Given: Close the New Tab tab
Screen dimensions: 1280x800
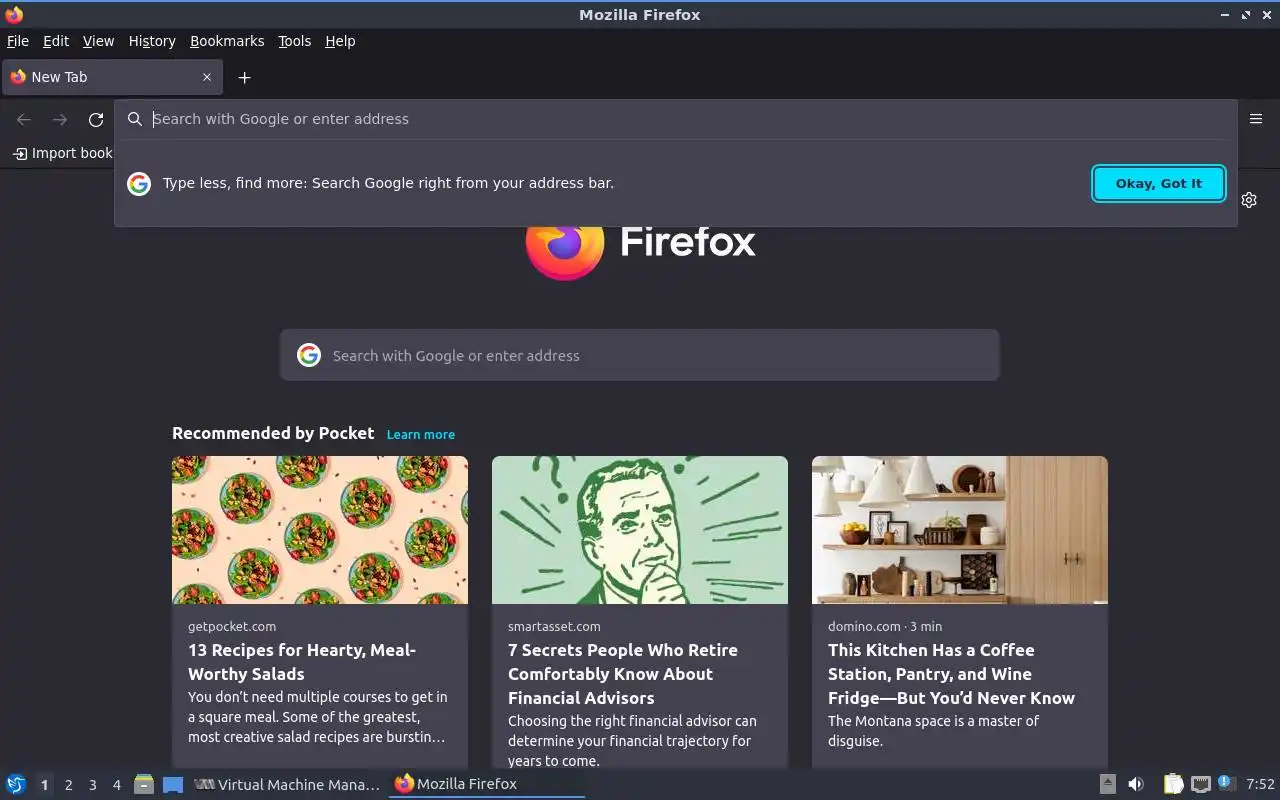Looking at the screenshot, I should click(207, 77).
